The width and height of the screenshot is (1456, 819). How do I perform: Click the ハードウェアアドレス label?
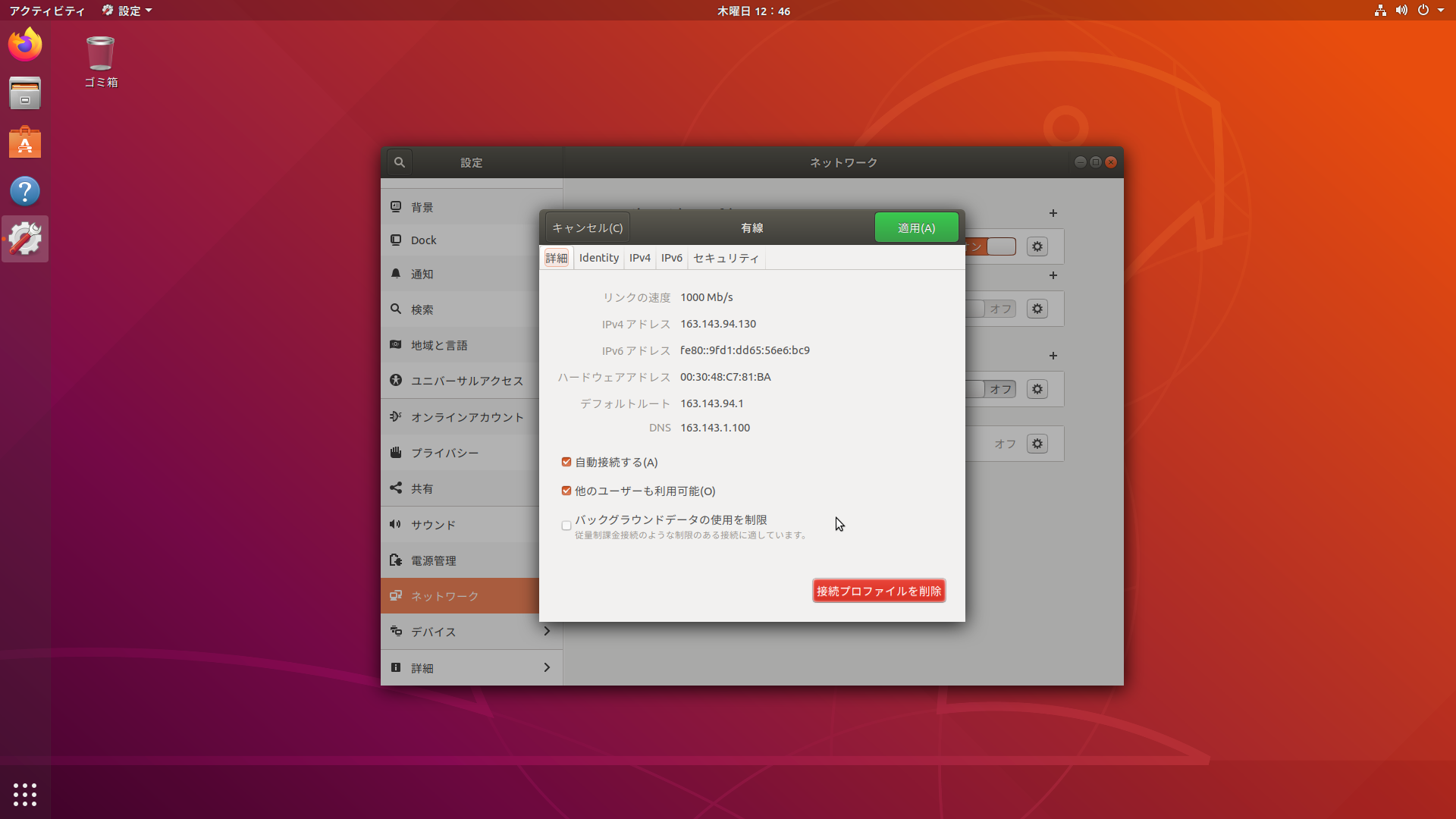coord(614,377)
